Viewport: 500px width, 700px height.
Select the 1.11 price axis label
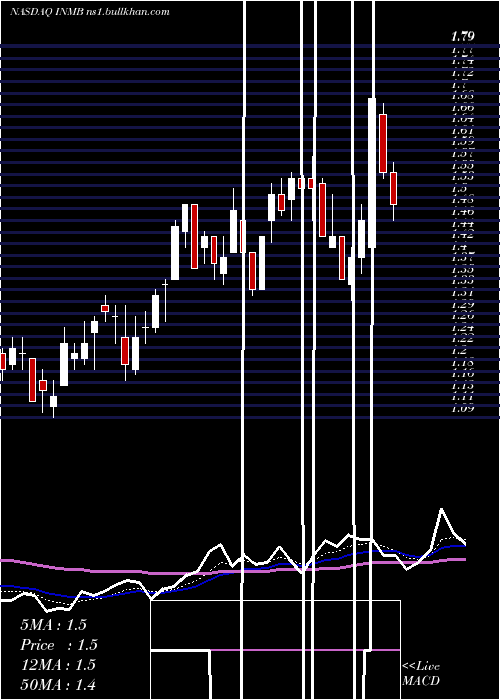point(462,397)
